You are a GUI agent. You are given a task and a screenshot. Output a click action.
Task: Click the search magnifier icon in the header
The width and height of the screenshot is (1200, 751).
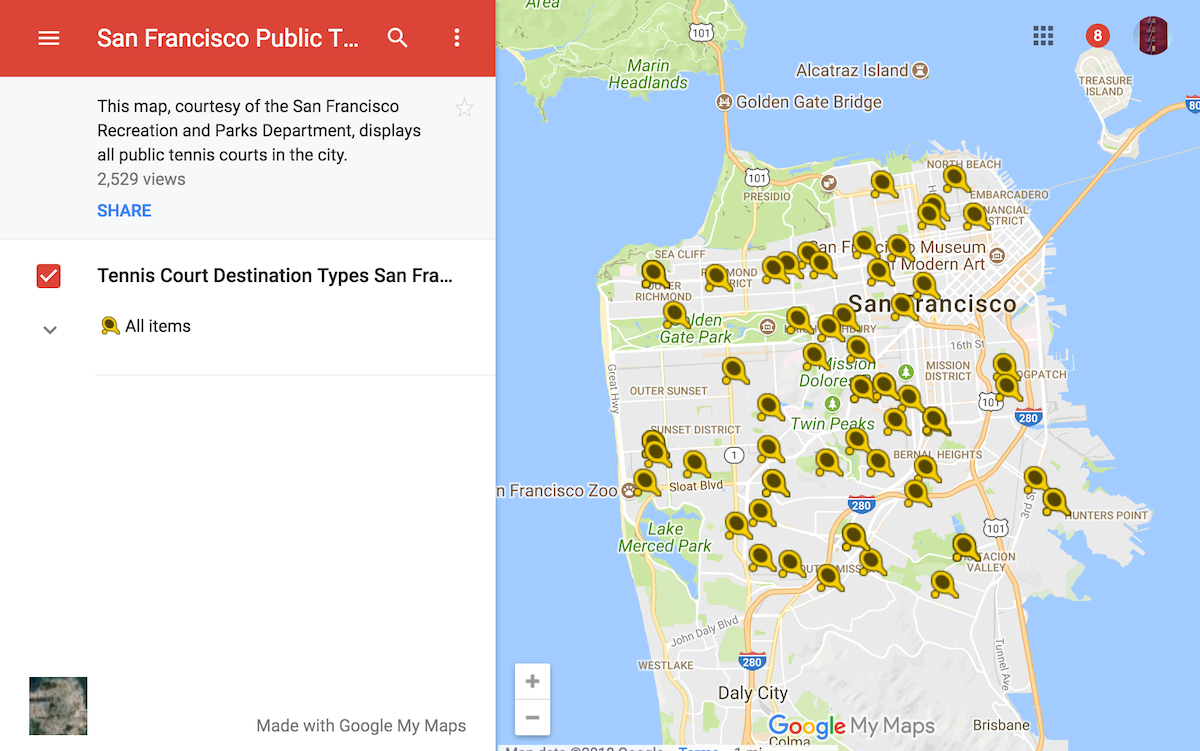(398, 38)
